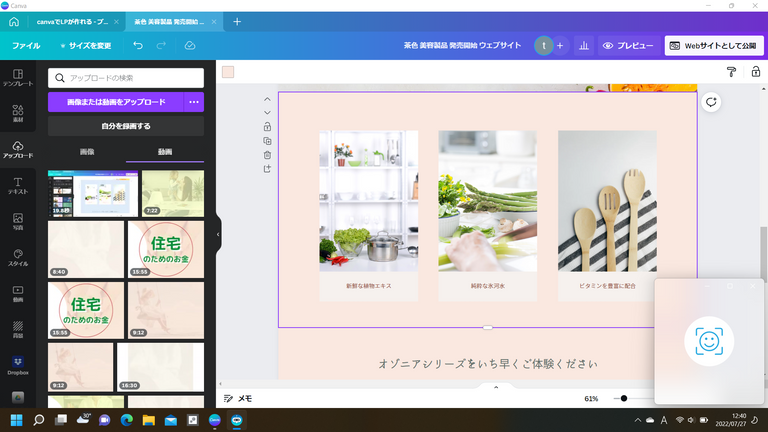
Task: Click the add comment bubble icon
Action: point(711,102)
